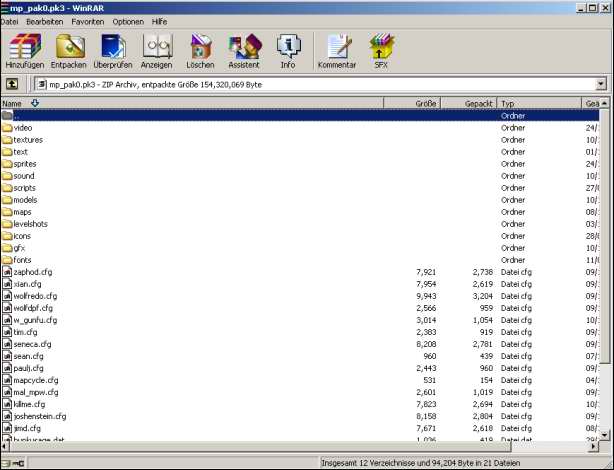Image resolution: width=614 pixels, height=470 pixels.
Task: Select the mapcycle.cfg file
Action: [36, 380]
